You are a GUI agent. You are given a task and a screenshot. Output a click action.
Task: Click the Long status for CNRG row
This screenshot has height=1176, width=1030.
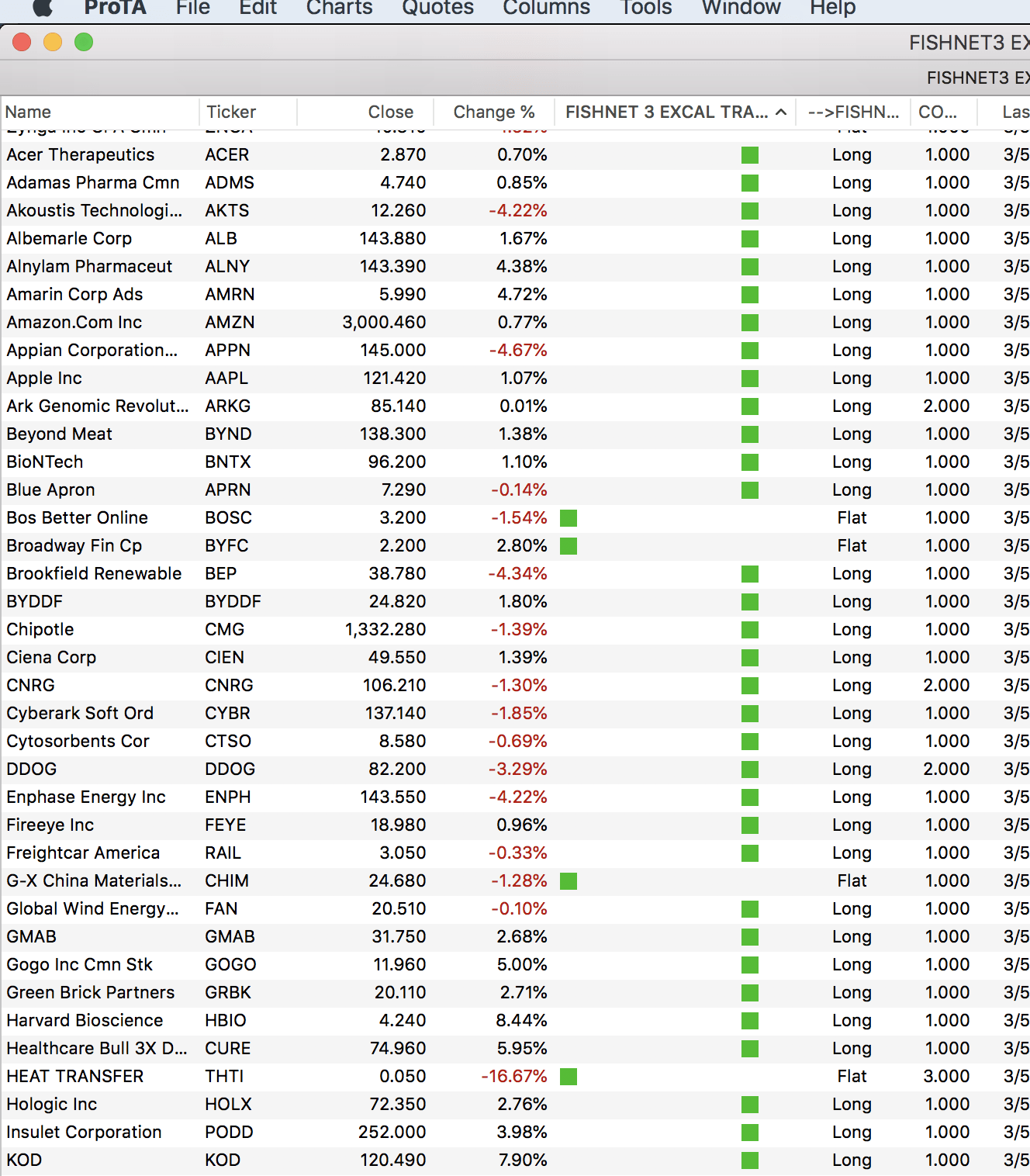852,686
